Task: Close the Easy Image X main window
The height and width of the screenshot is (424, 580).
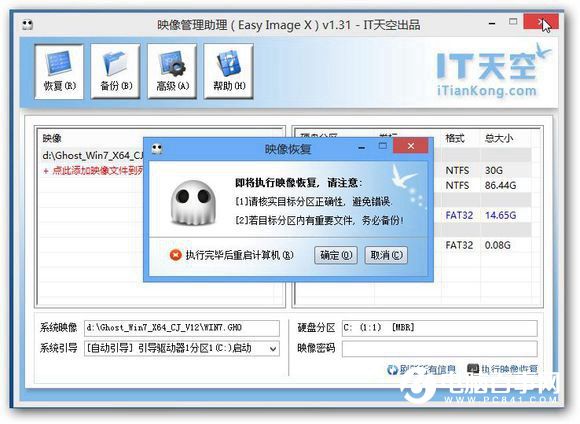Action: click(541, 22)
